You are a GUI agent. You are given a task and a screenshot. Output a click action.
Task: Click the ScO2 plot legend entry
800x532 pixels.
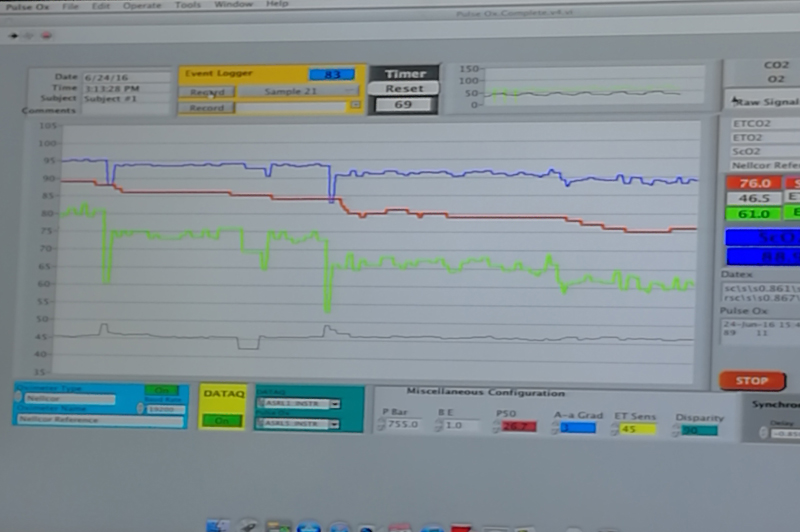pos(765,151)
